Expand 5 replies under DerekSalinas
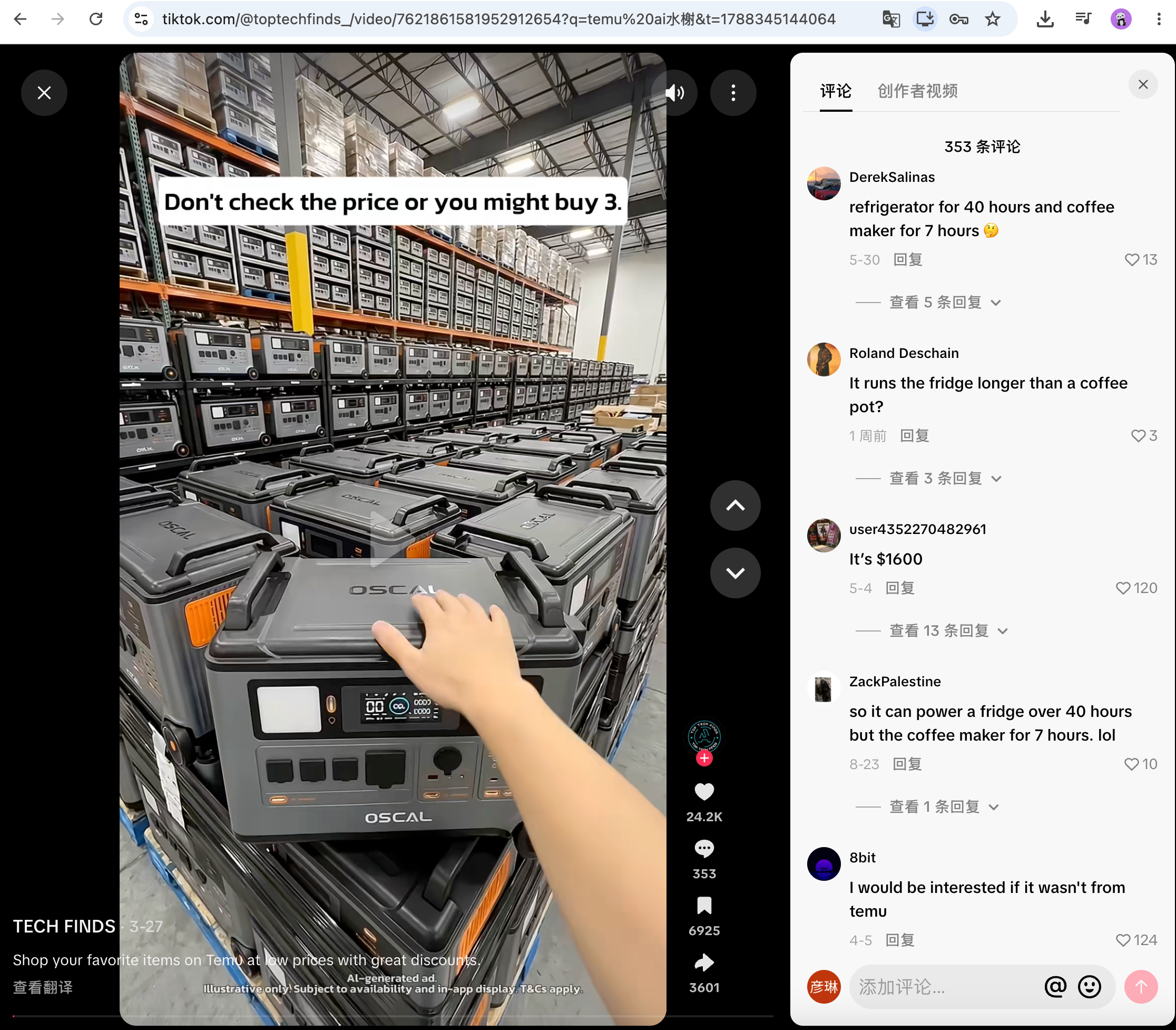The image size is (1176, 1030). (x=945, y=303)
